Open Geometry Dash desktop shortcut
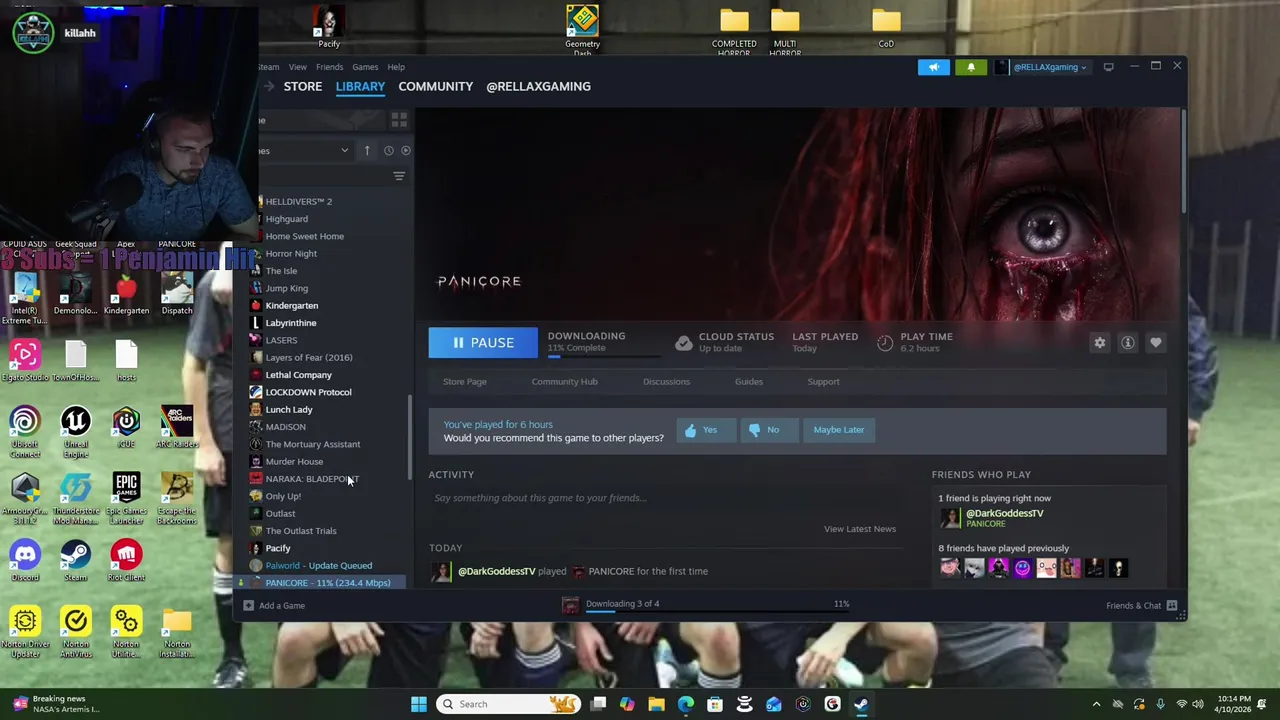The image size is (1280, 720). tap(582, 30)
